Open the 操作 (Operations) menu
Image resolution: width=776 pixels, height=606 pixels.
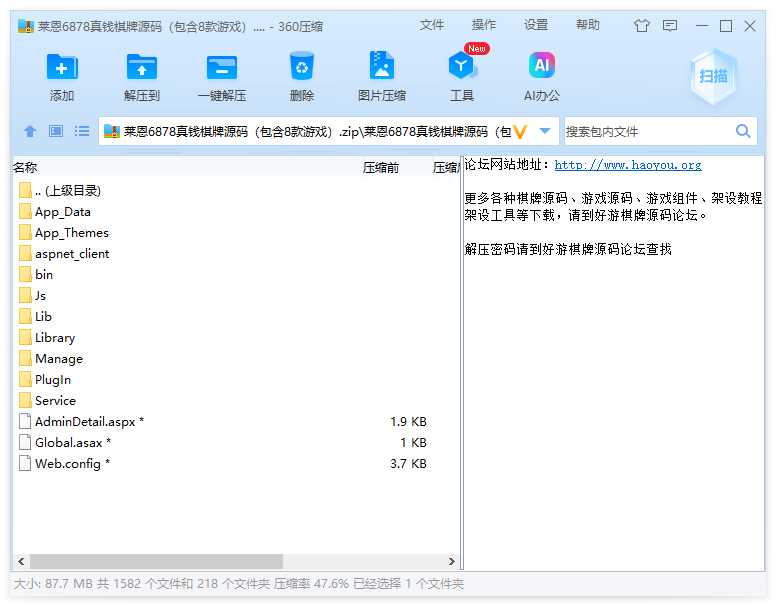click(x=484, y=25)
